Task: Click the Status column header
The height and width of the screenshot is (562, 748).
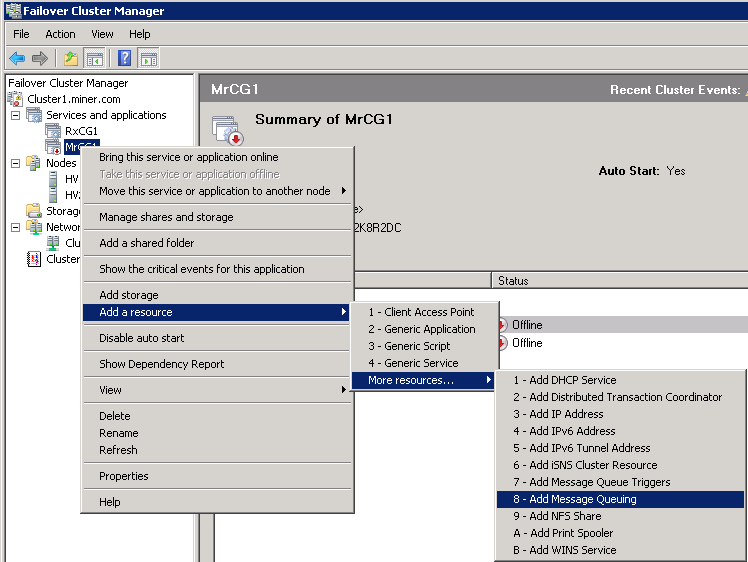Action: coord(513,281)
